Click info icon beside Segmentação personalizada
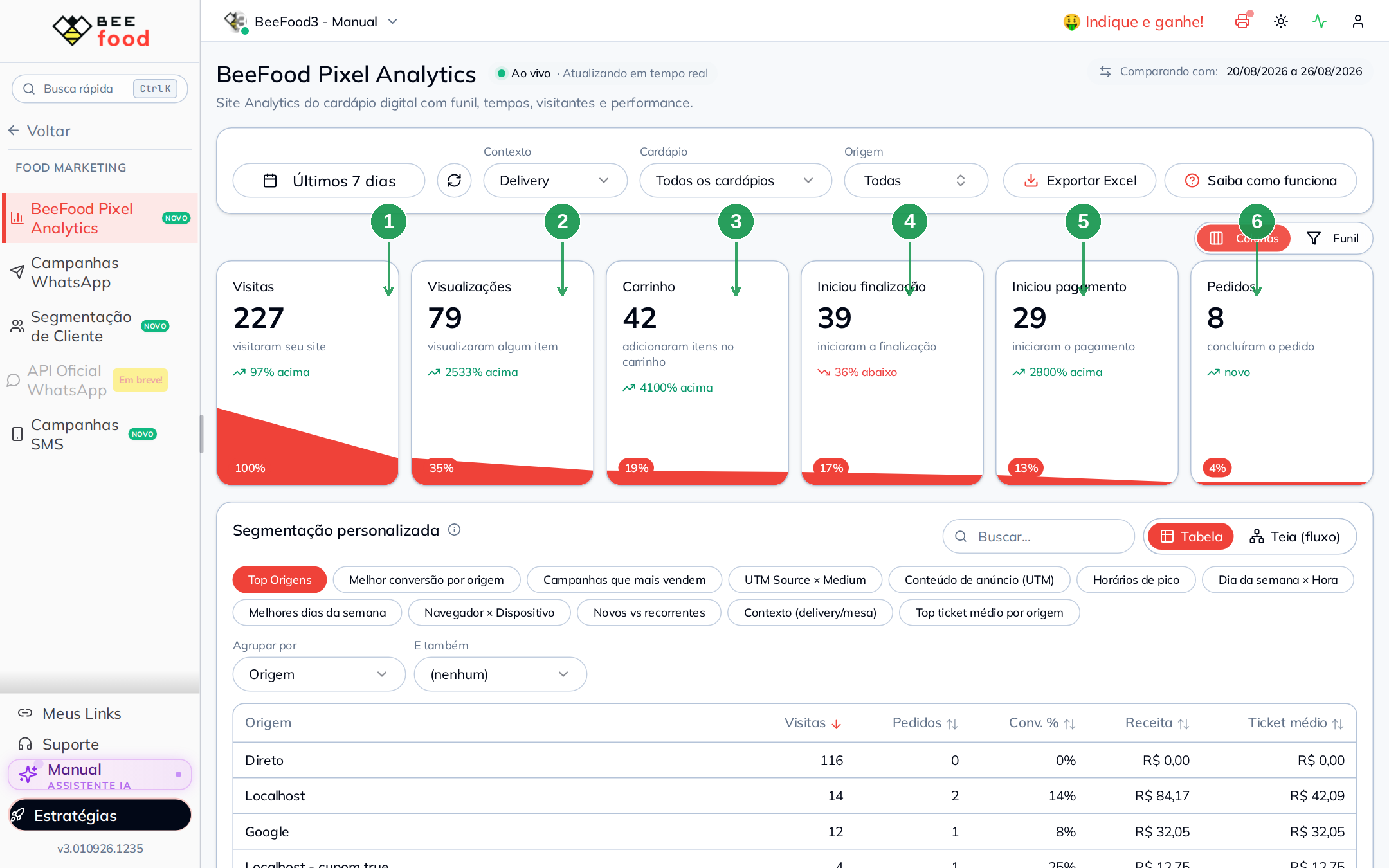The width and height of the screenshot is (1389, 868). tap(454, 530)
